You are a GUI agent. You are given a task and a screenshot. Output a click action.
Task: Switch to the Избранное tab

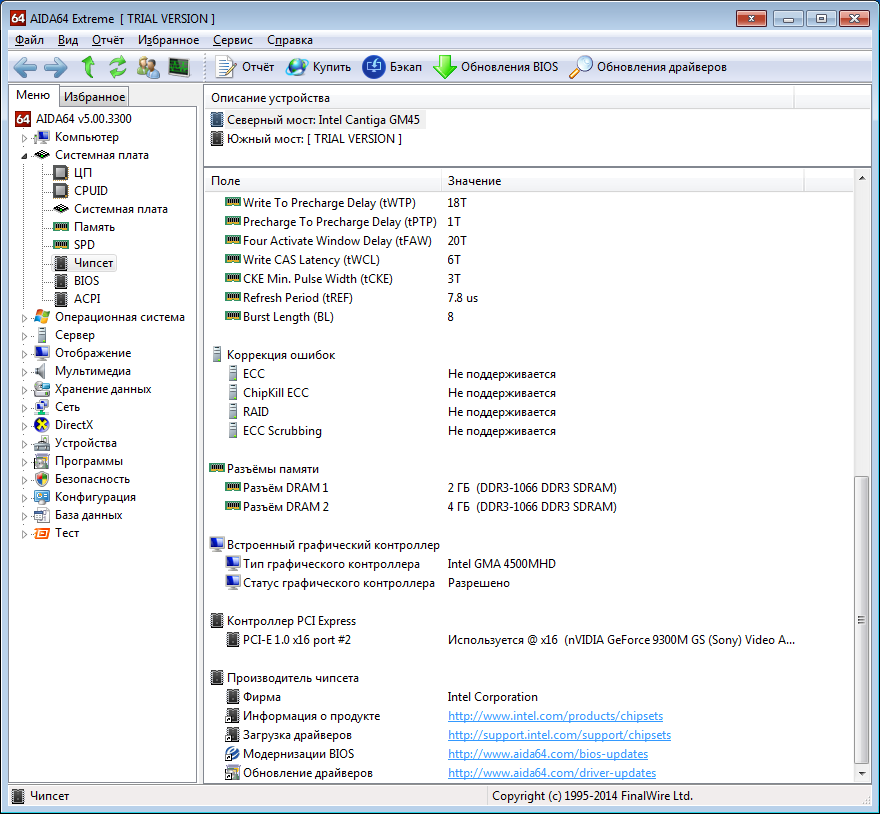pos(94,97)
